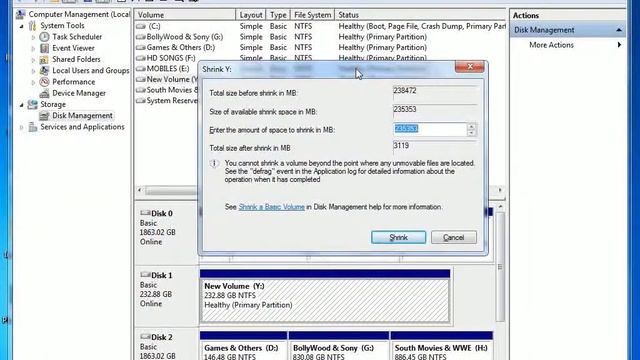Click the Performance icon
The image size is (640, 360).
(44, 82)
